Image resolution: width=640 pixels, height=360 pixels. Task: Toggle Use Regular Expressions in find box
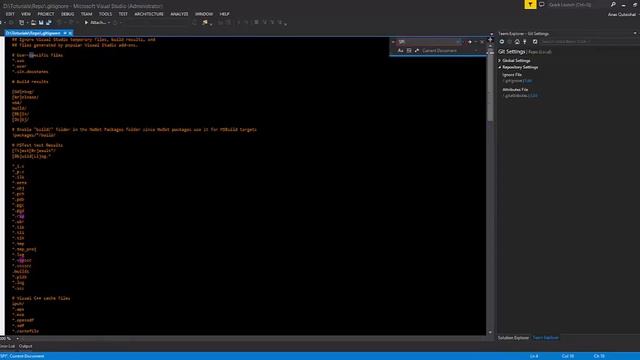click(417, 51)
